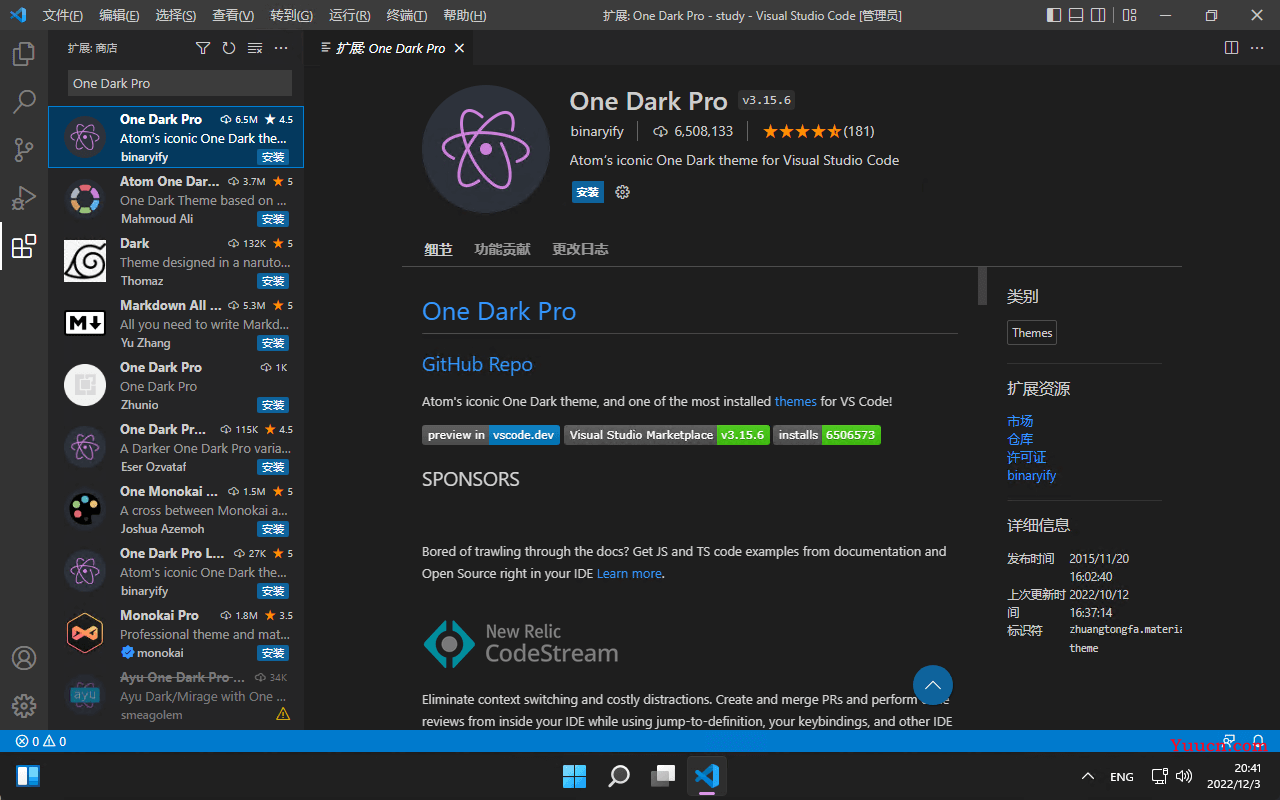Viewport: 1280px width, 800px height.
Task: Click the preview in vscode.dev badge
Action: pyautogui.click(x=491, y=435)
